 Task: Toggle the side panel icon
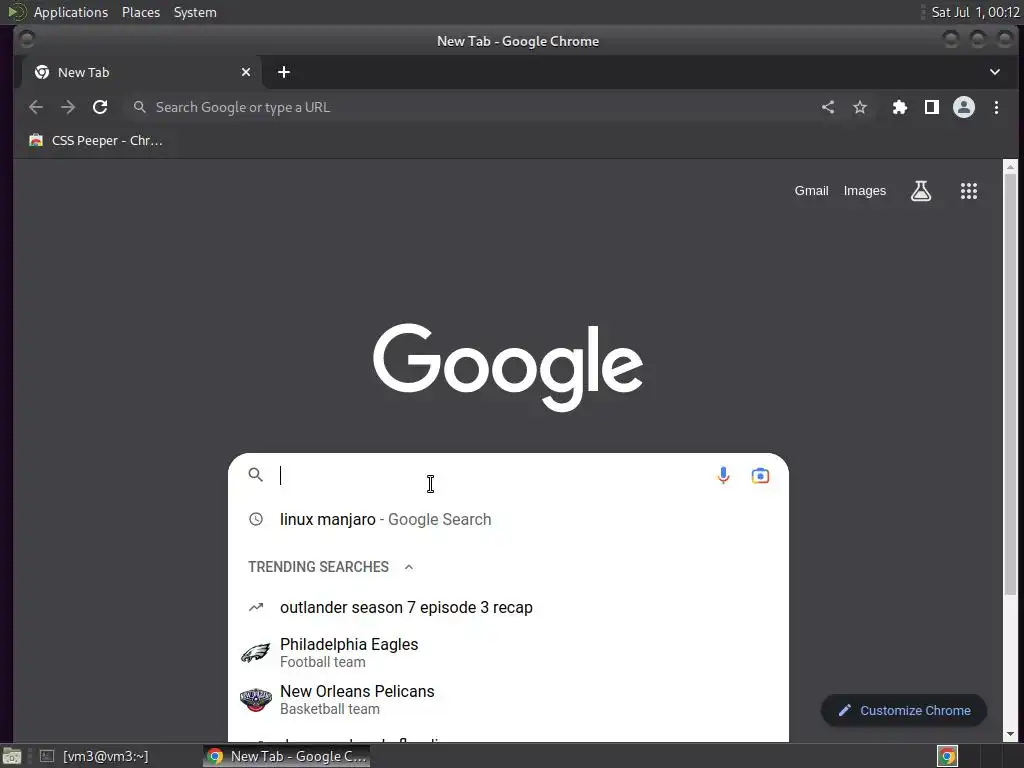932,107
